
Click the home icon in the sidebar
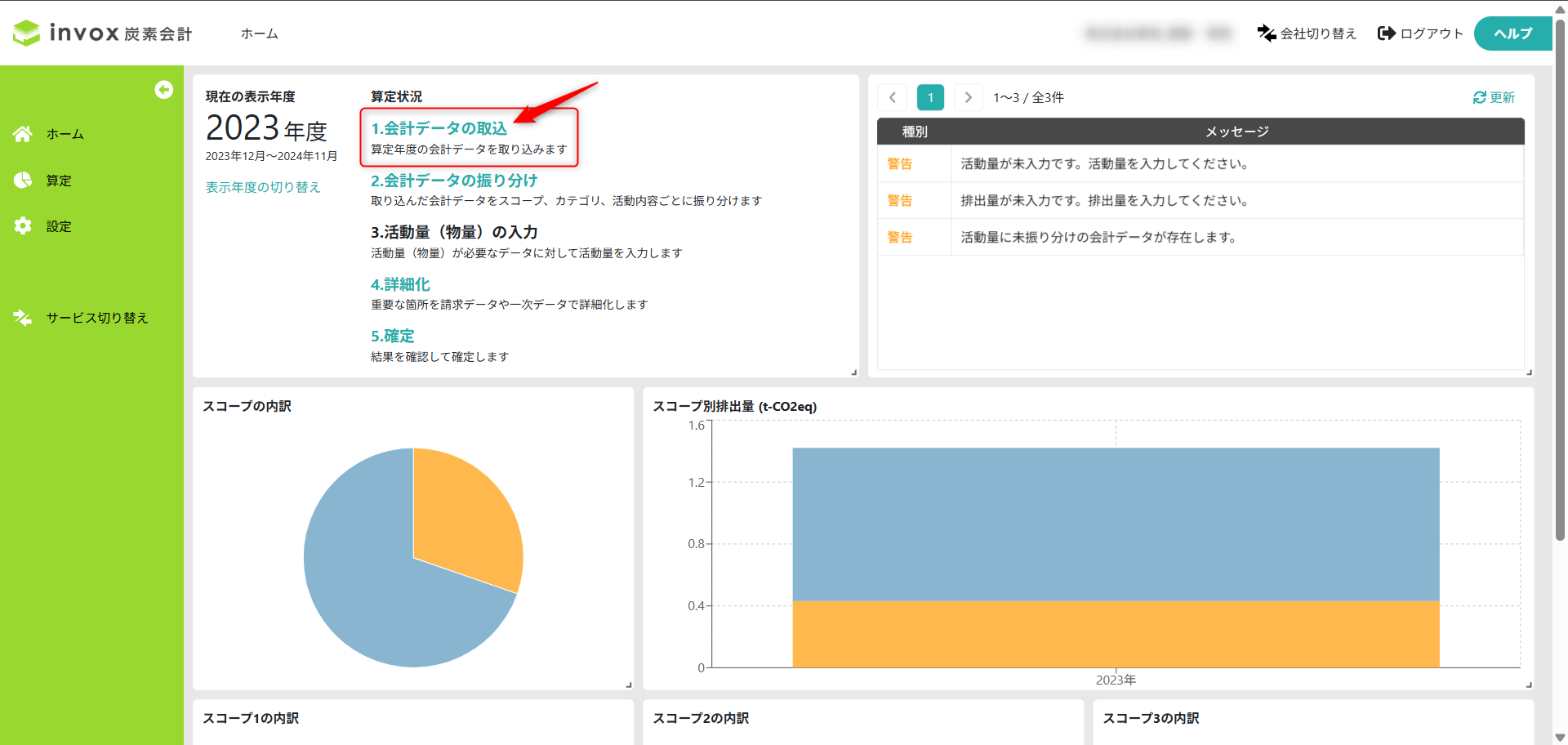click(x=23, y=134)
